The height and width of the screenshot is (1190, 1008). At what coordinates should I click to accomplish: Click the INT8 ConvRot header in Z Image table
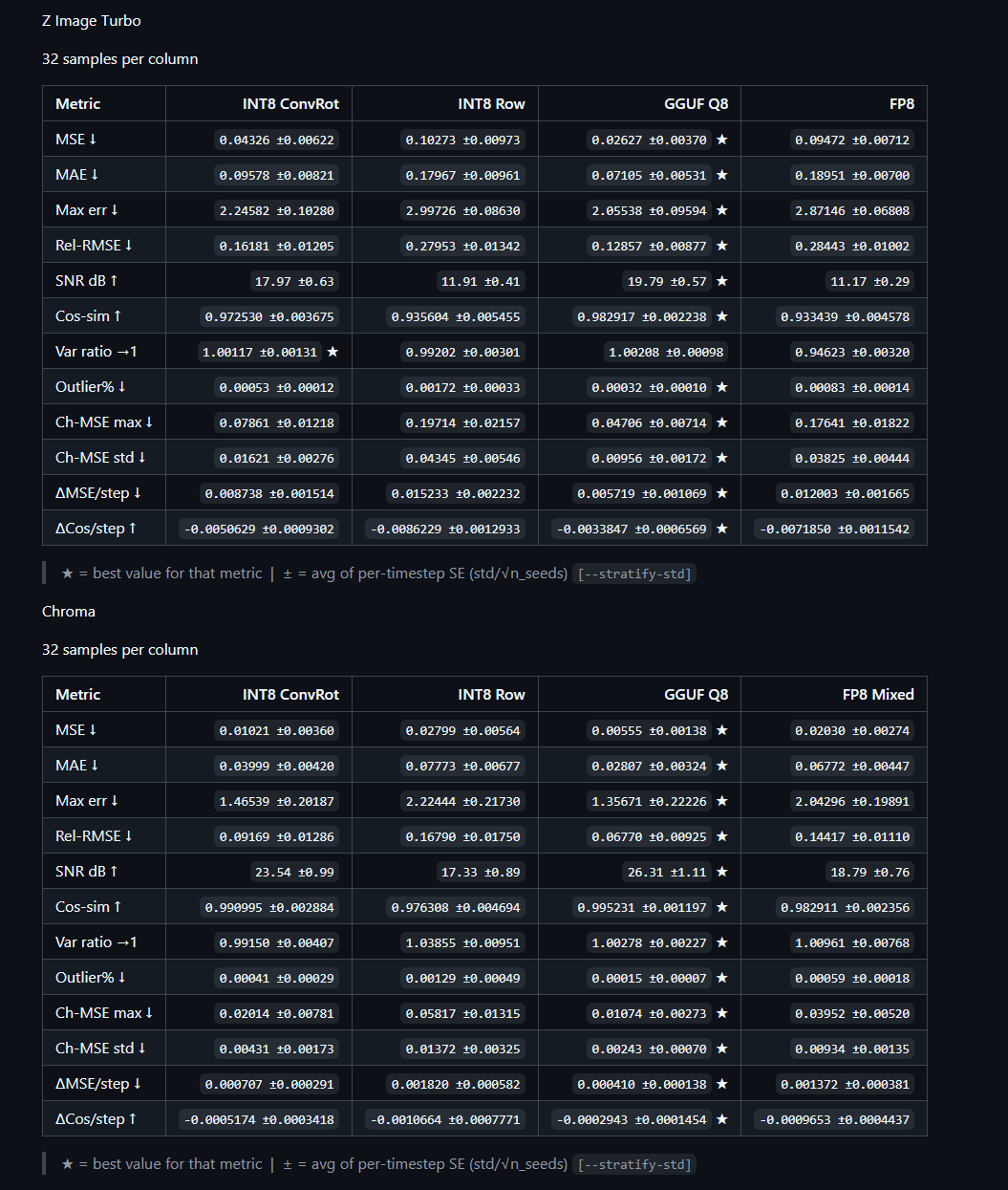click(290, 104)
